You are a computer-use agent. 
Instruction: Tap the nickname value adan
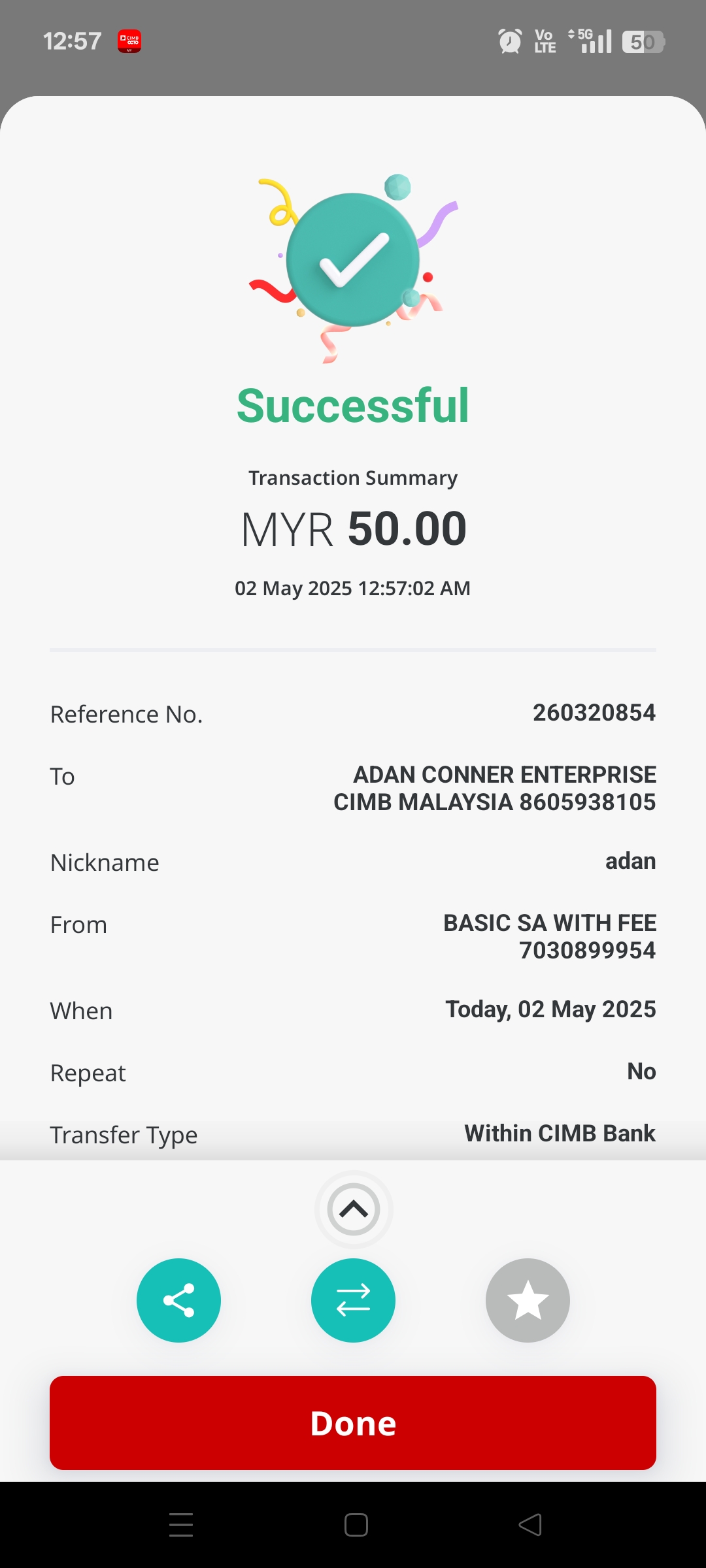[630, 861]
